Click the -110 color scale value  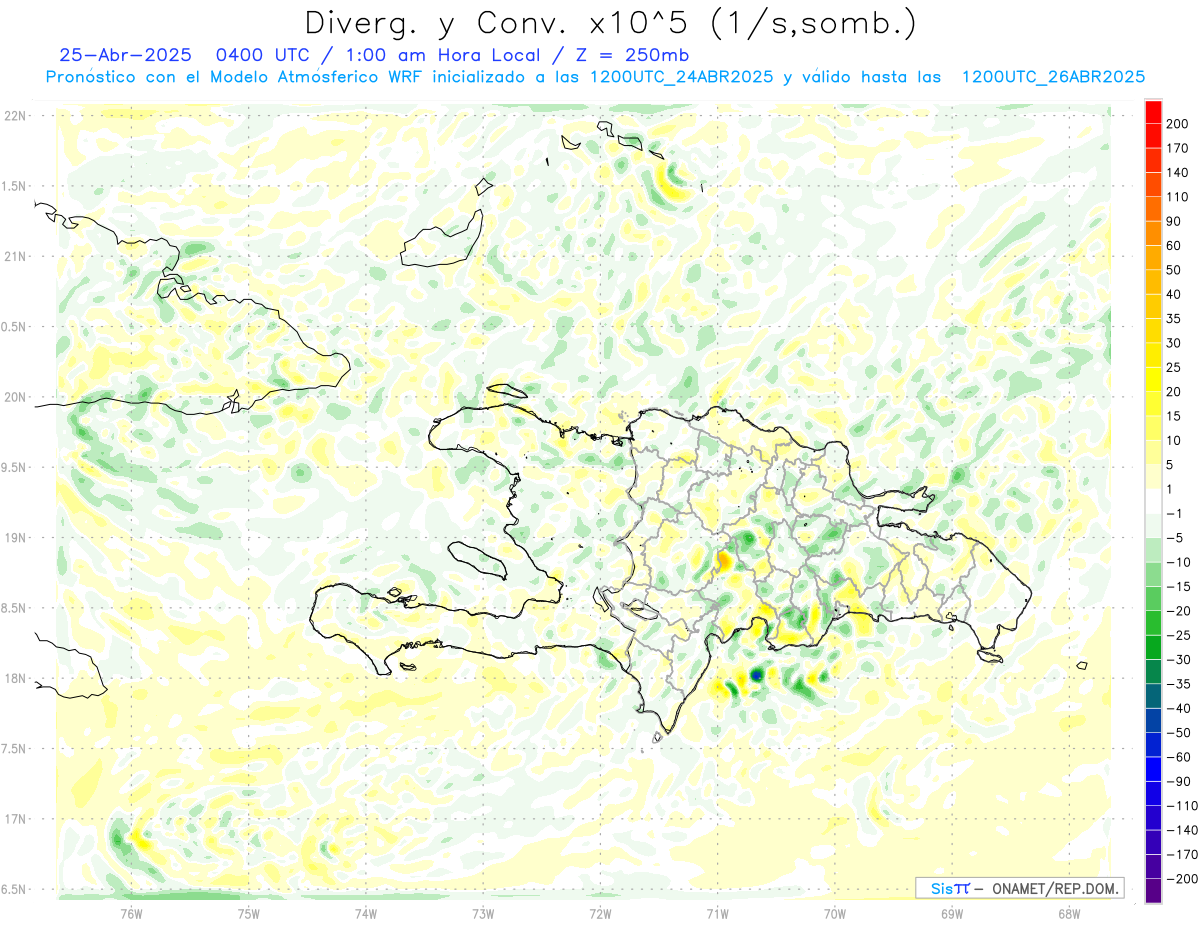(1180, 806)
